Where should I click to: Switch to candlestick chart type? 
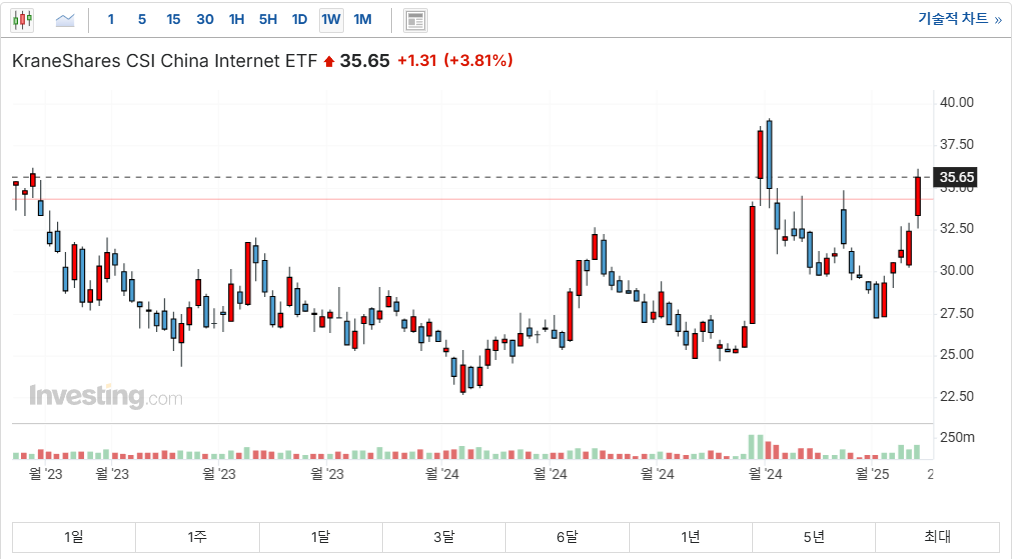click(x=22, y=20)
